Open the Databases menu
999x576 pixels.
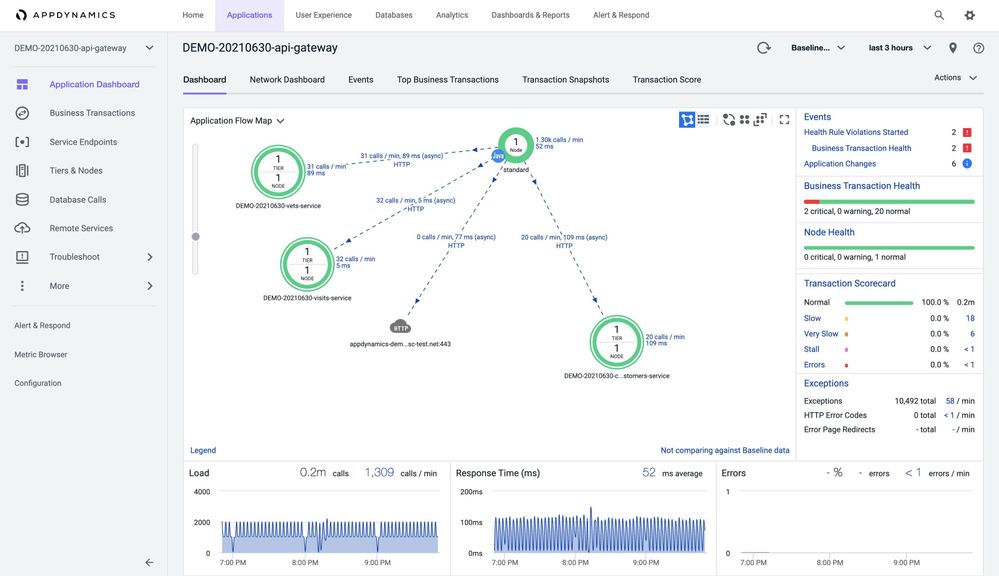[x=394, y=15]
